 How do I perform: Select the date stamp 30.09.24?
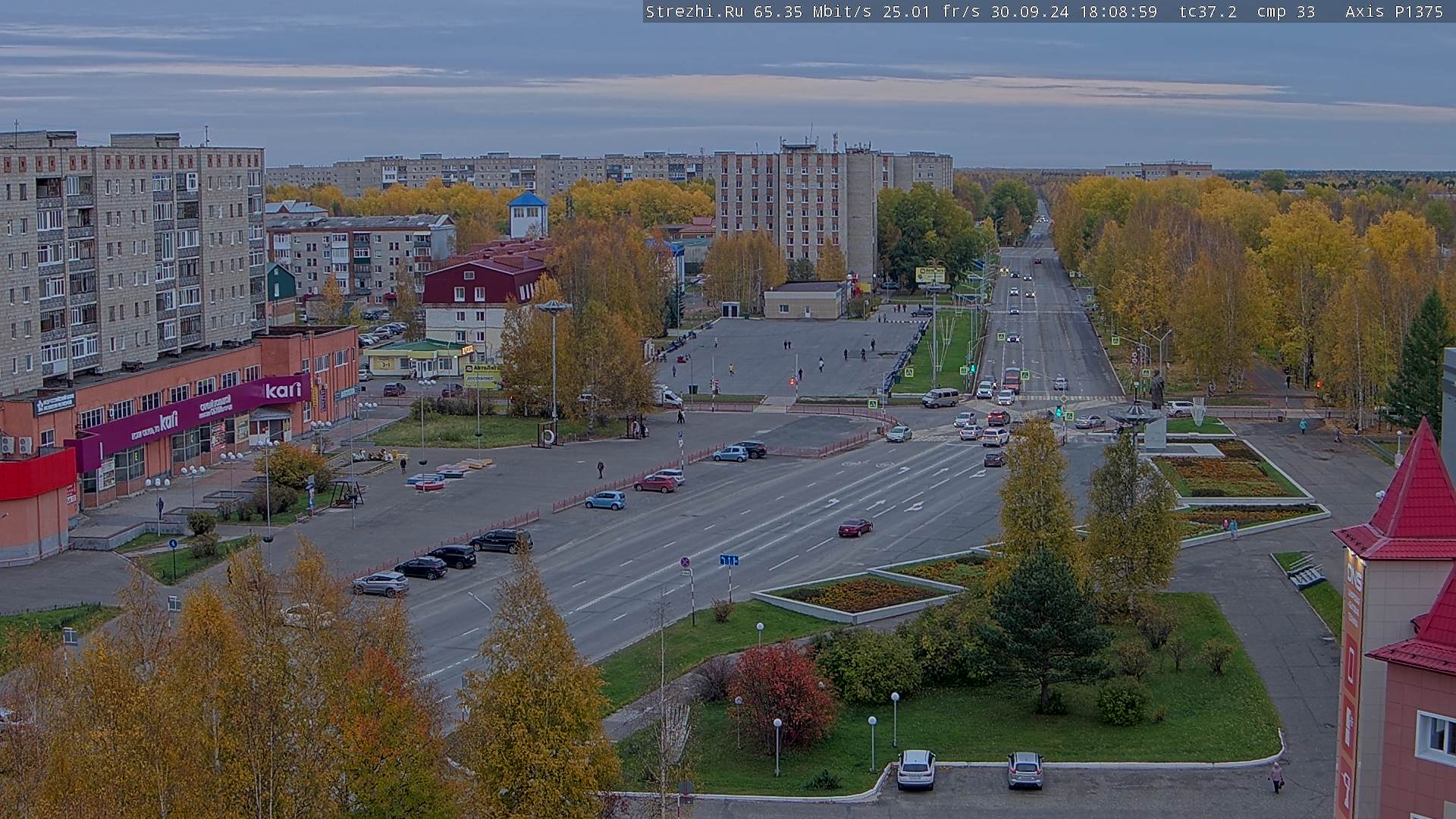(1030, 11)
